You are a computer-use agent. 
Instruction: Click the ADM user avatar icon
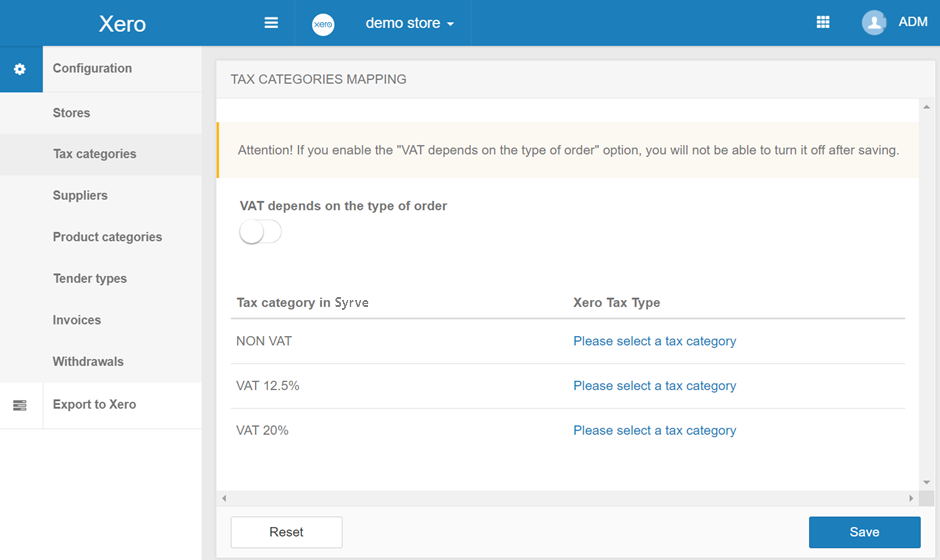(874, 23)
